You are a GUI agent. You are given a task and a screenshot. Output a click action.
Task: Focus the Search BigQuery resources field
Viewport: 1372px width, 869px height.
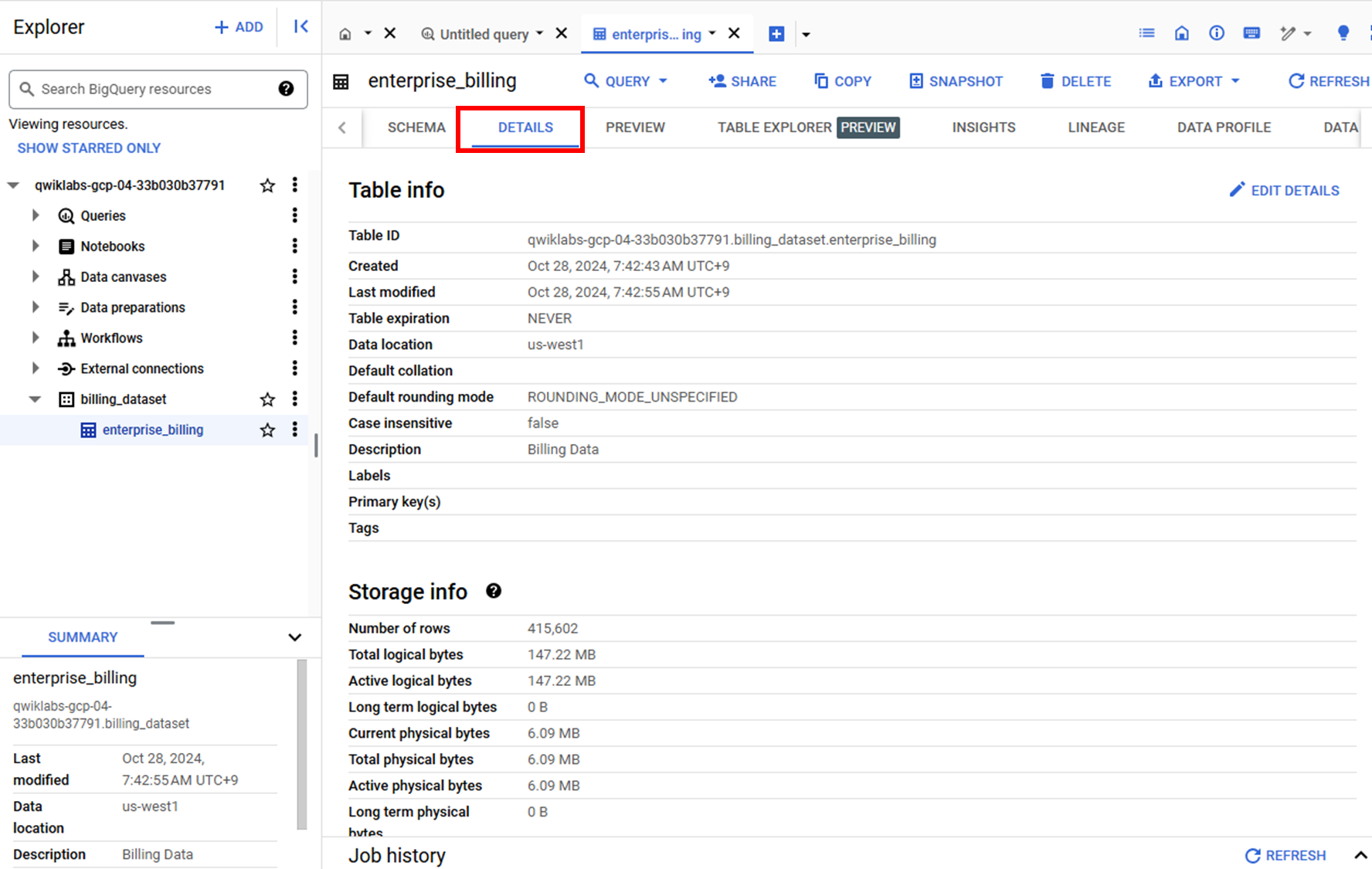point(158,90)
